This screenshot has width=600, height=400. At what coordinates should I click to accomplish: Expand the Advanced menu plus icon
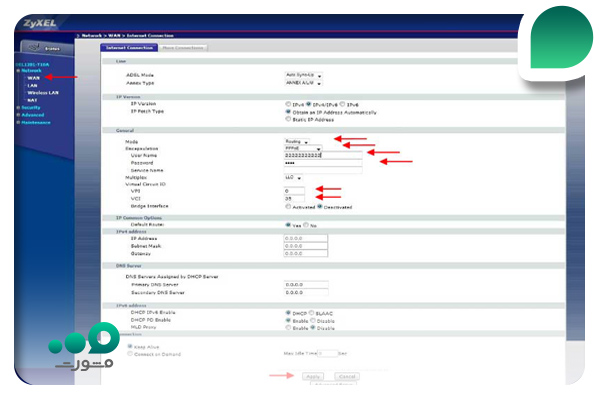(18, 115)
